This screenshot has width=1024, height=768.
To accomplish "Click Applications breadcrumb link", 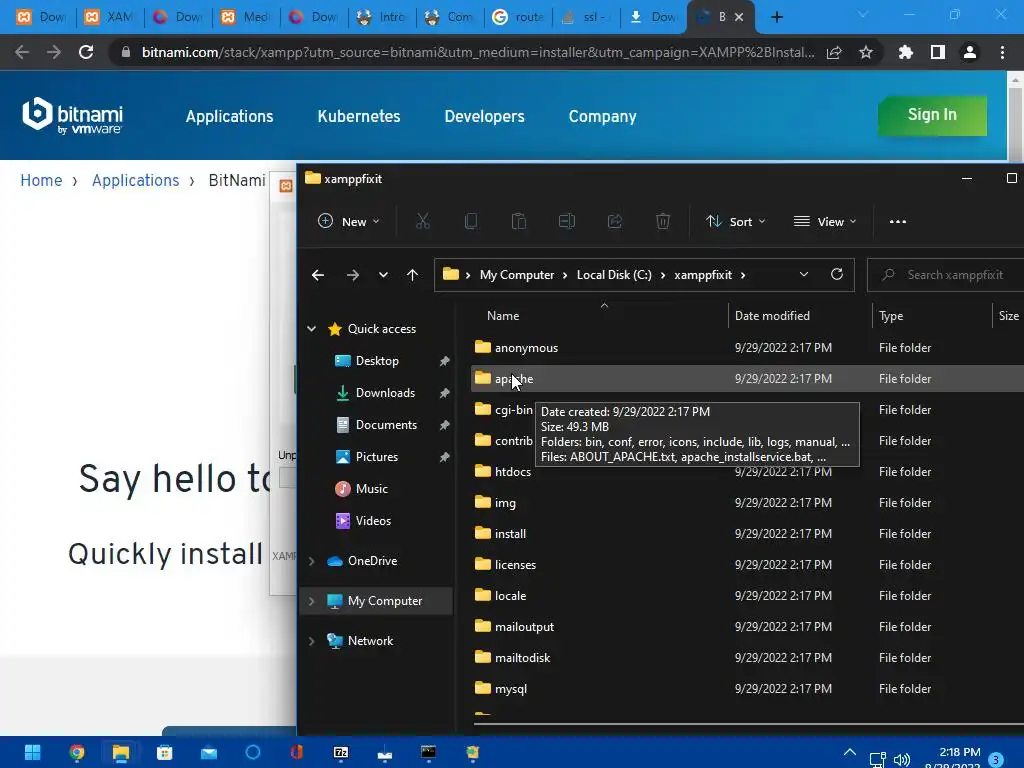I will [135, 180].
